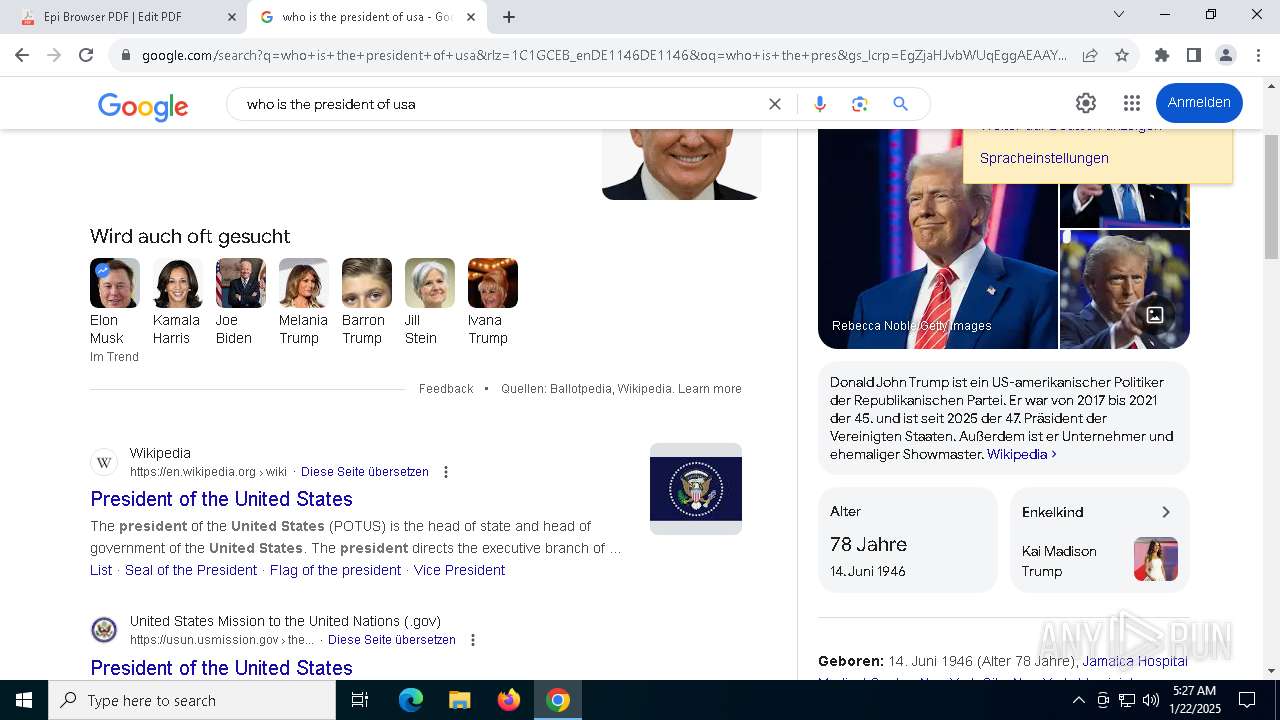The height and width of the screenshot is (720, 1280).
Task: Share this page from address bar
Action: [1090, 55]
